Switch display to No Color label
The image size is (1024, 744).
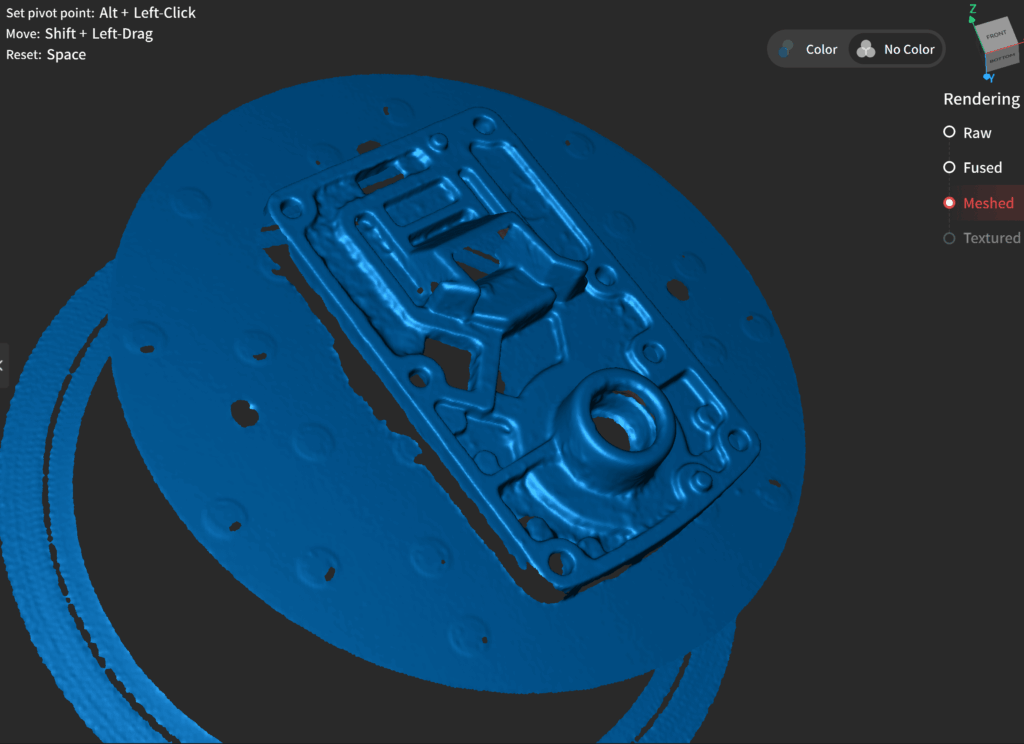coord(909,49)
